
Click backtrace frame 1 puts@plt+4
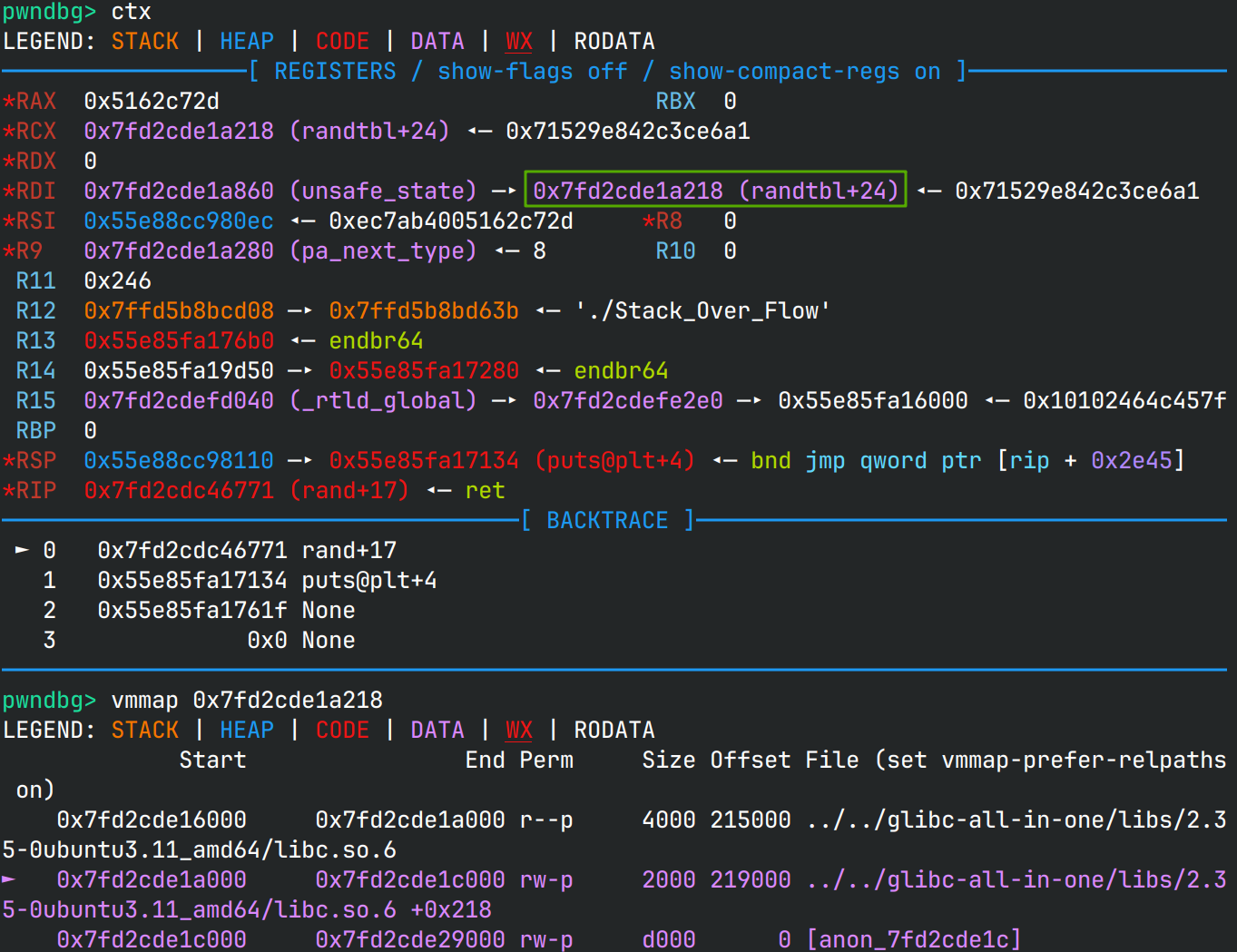point(368,580)
